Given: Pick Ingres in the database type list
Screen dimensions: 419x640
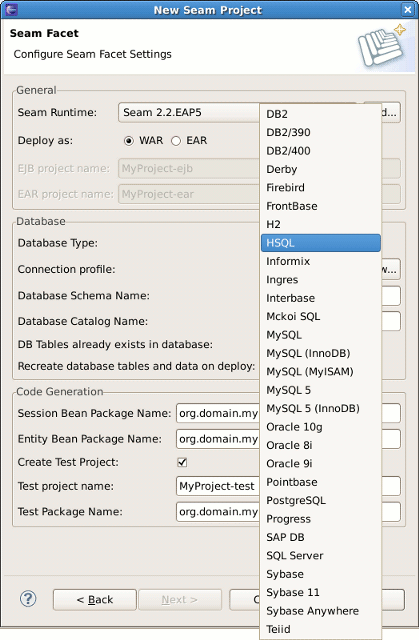Looking at the screenshot, I should pyautogui.click(x=321, y=280).
